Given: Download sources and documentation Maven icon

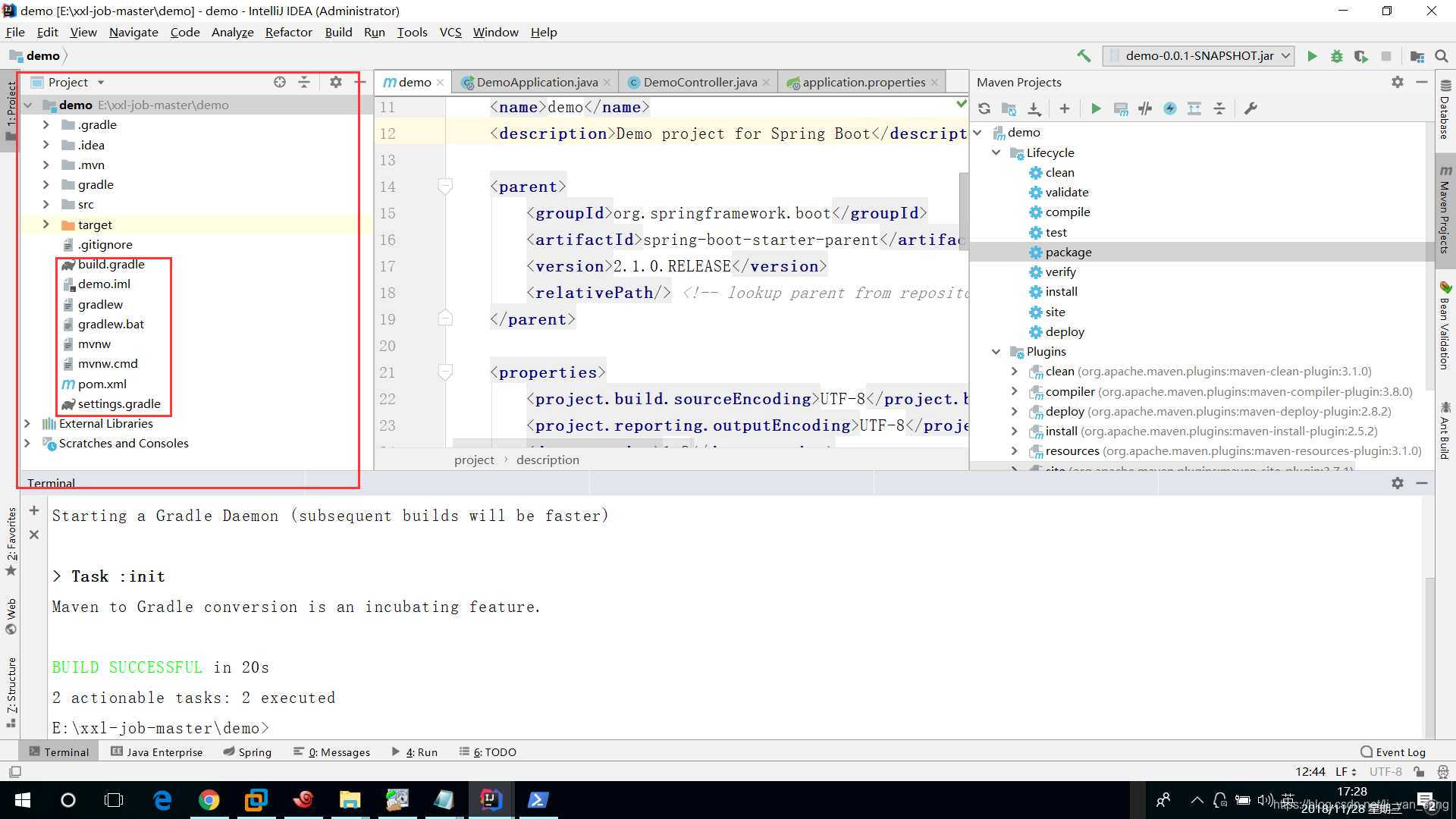Looking at the screenshot, I should coord(1034,108).
